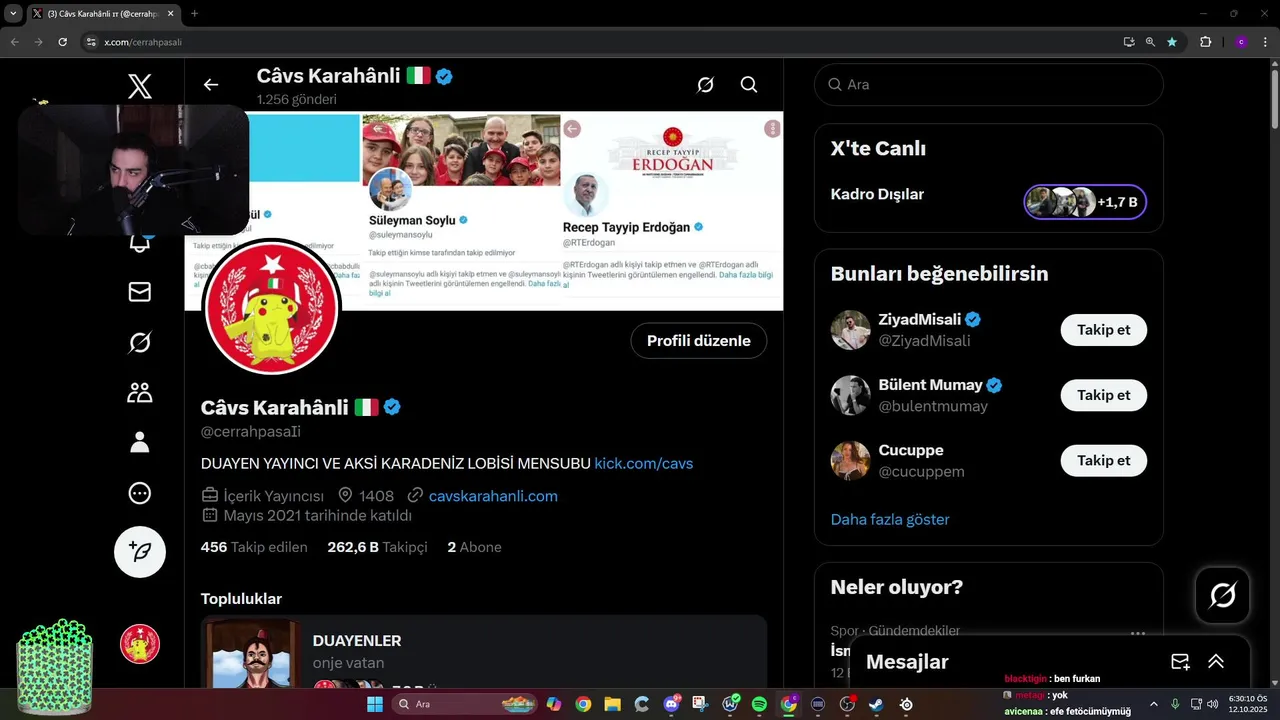
Task: Open Windows Start button
Action: click(x=374, y=704)
